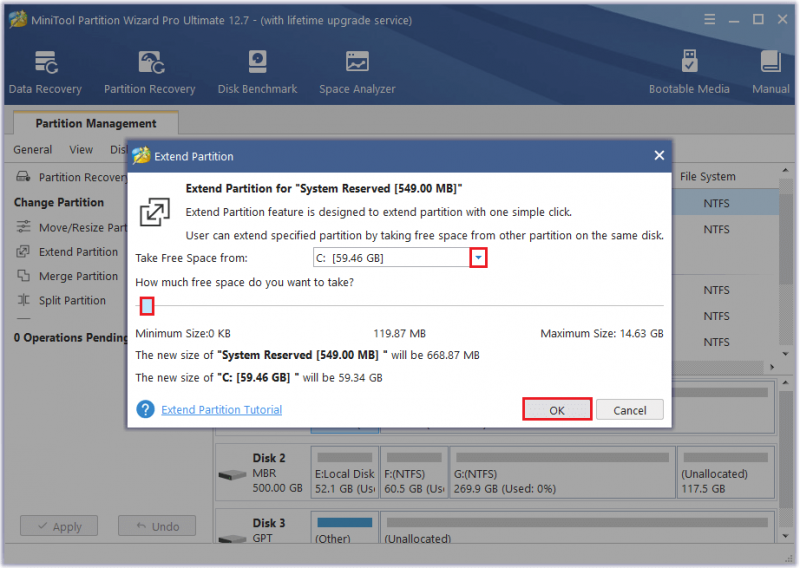Click the Apply button
This screenshot has height=568, width=800.
click(x=59, y=526)
